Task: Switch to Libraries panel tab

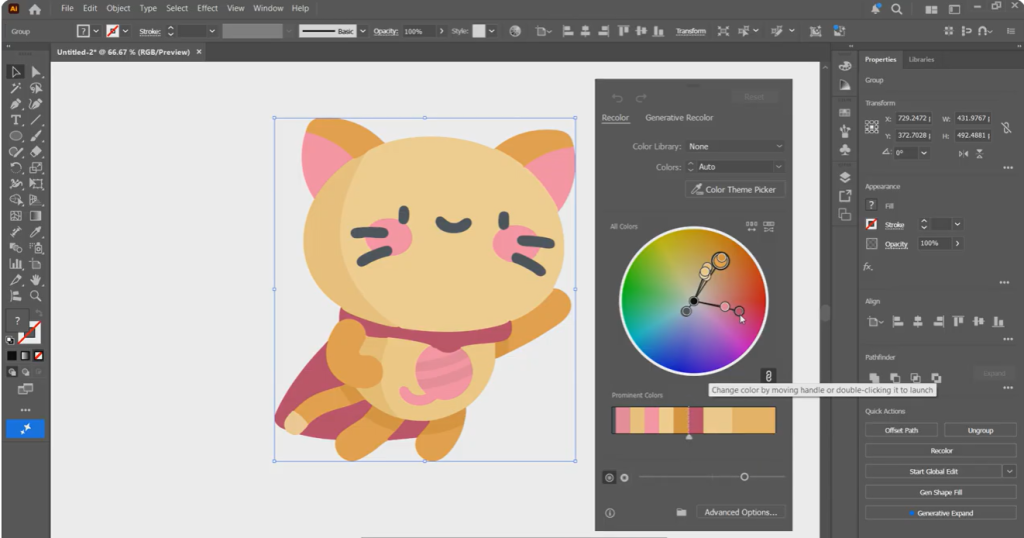Action: click(x=921, y=59)
